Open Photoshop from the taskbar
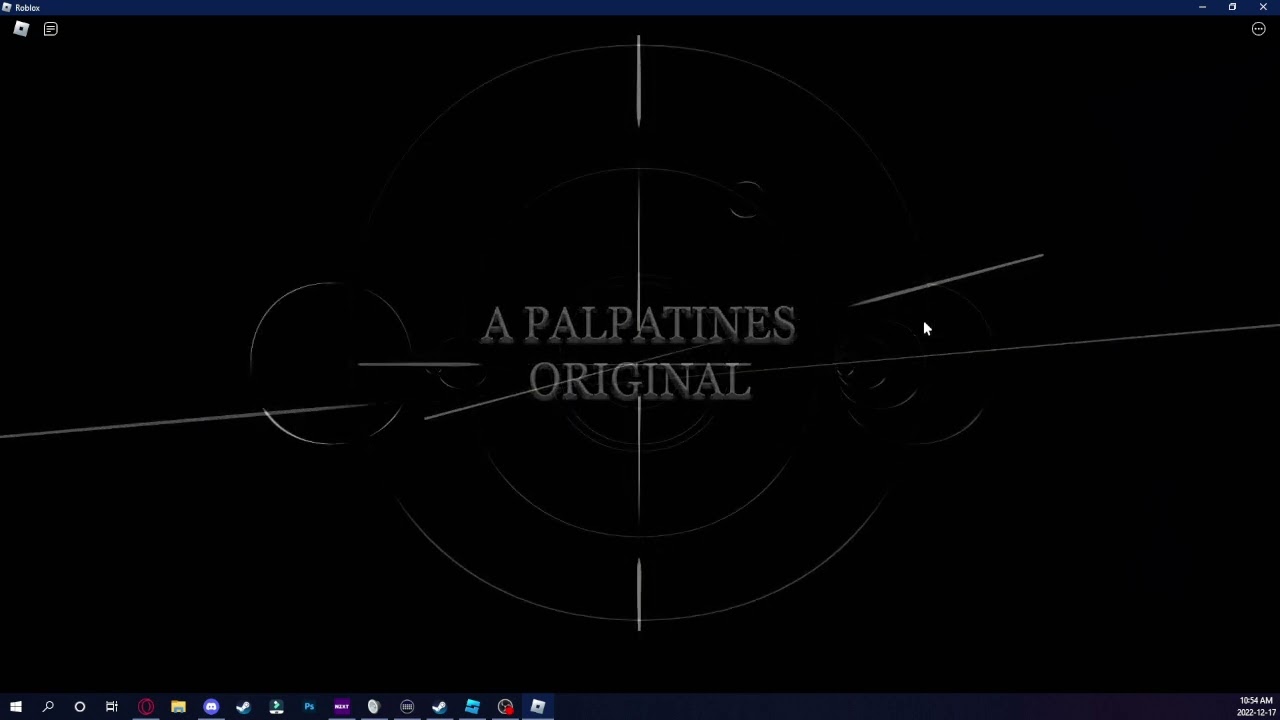Image resolution: width=1280 pixels, height=720 pixels. tap(309, 707)
